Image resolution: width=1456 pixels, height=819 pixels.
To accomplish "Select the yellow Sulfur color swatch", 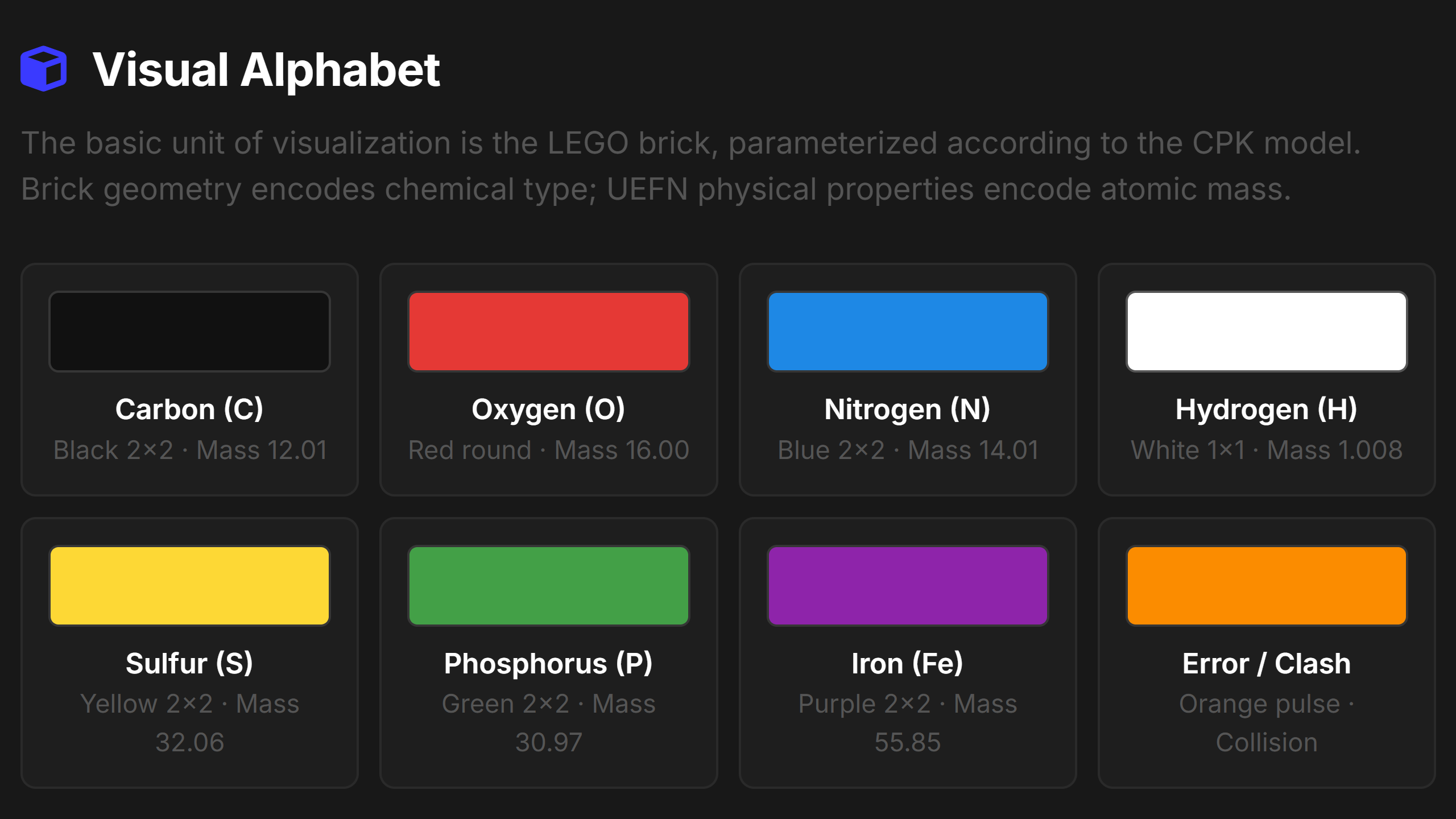I will click(189, 586).
